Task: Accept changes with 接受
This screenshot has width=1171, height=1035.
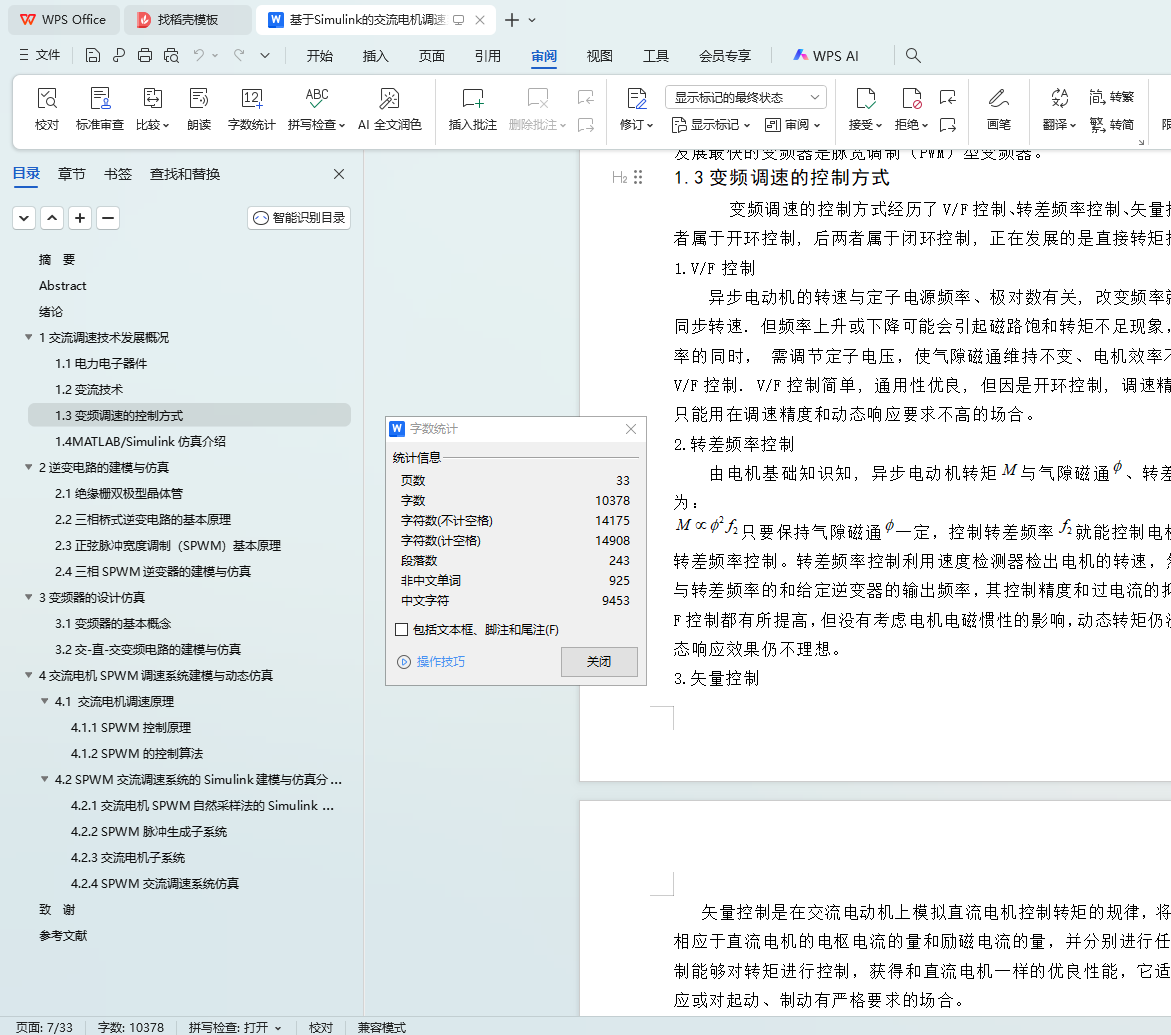Action: pos(866,109)
